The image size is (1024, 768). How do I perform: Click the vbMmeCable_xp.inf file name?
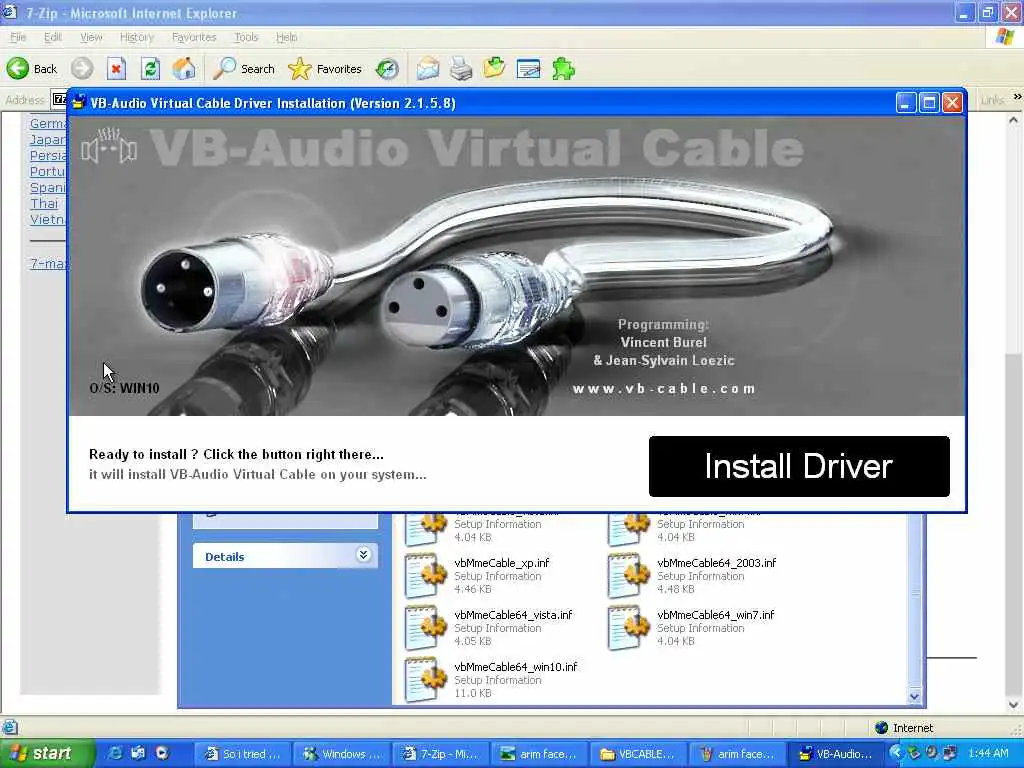[502, 562]
